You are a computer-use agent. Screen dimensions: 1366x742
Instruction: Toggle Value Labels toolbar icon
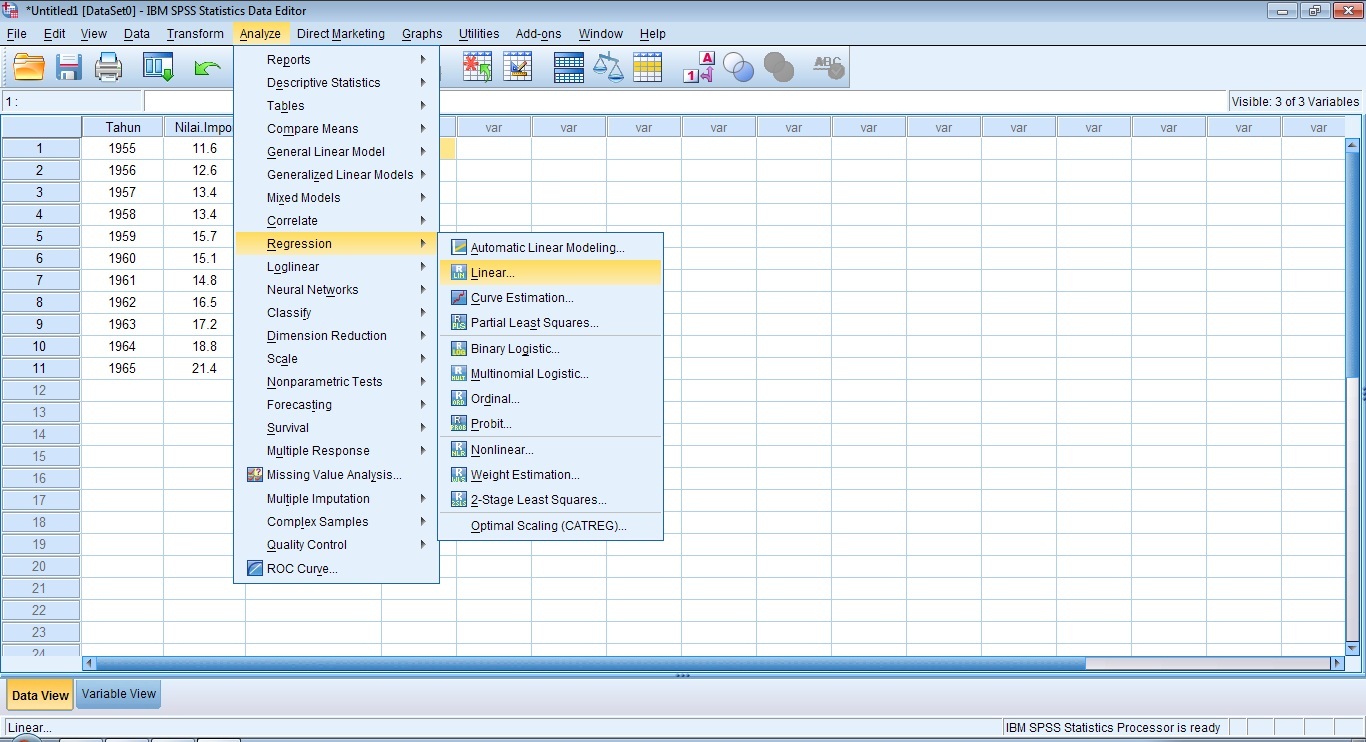tap(699, 67)
